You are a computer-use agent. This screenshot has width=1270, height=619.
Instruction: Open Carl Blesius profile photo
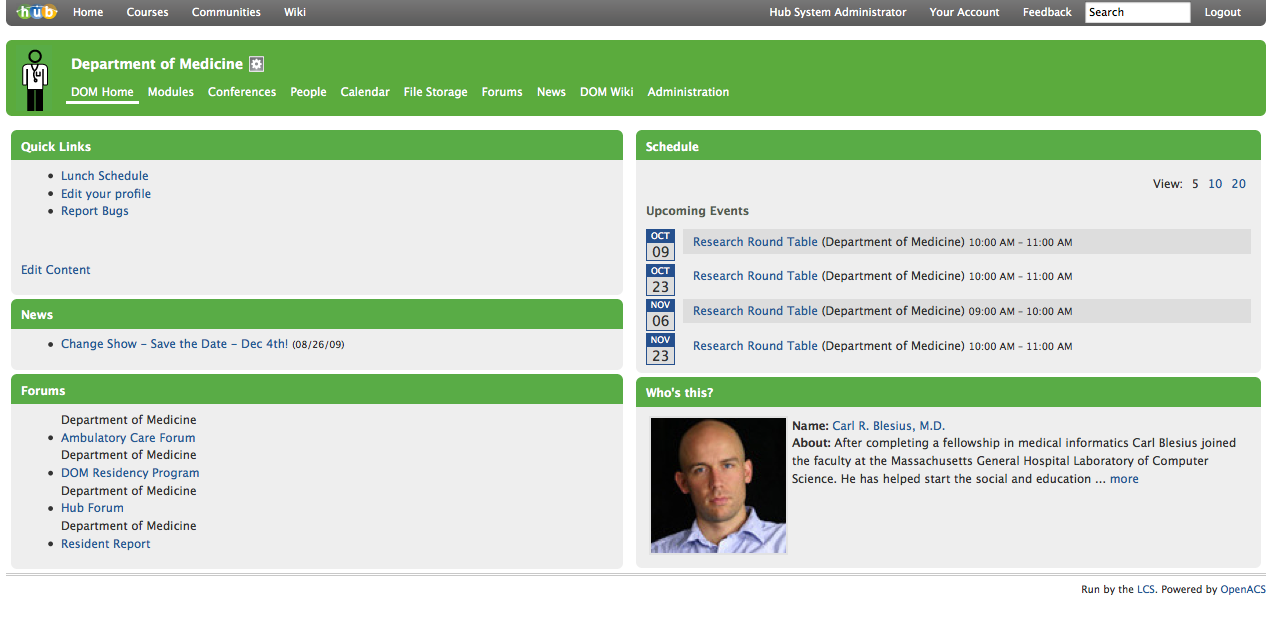click(x=718, y=485)
